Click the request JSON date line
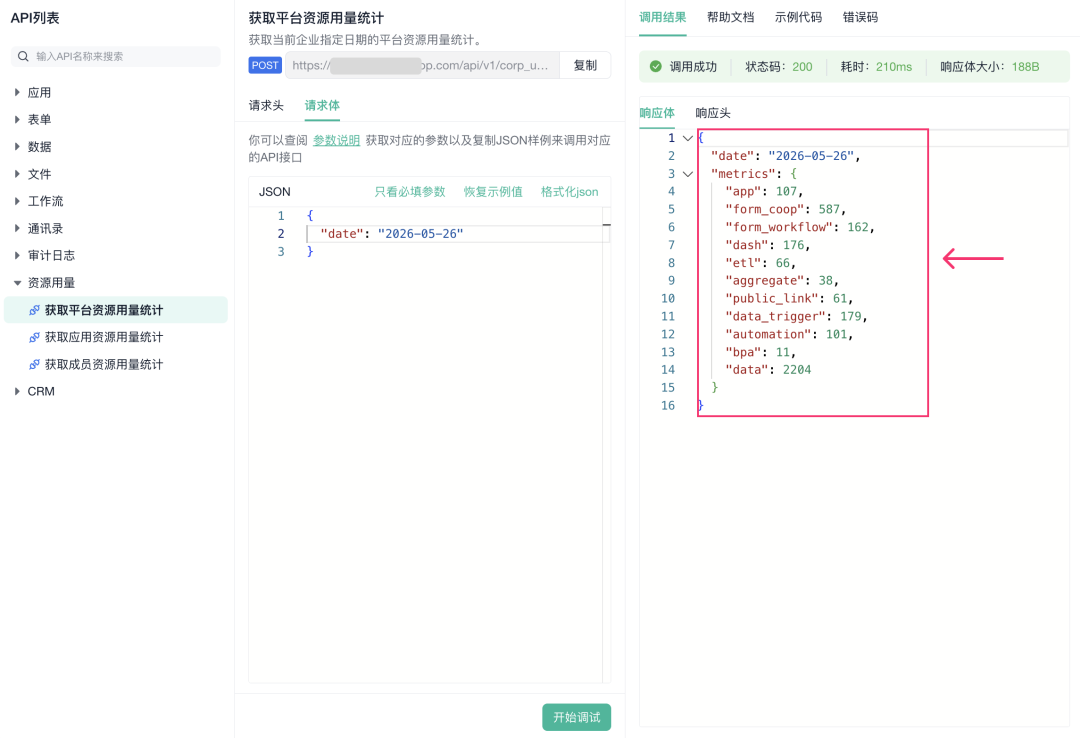The image size is (1080, 738). (391, 234)
